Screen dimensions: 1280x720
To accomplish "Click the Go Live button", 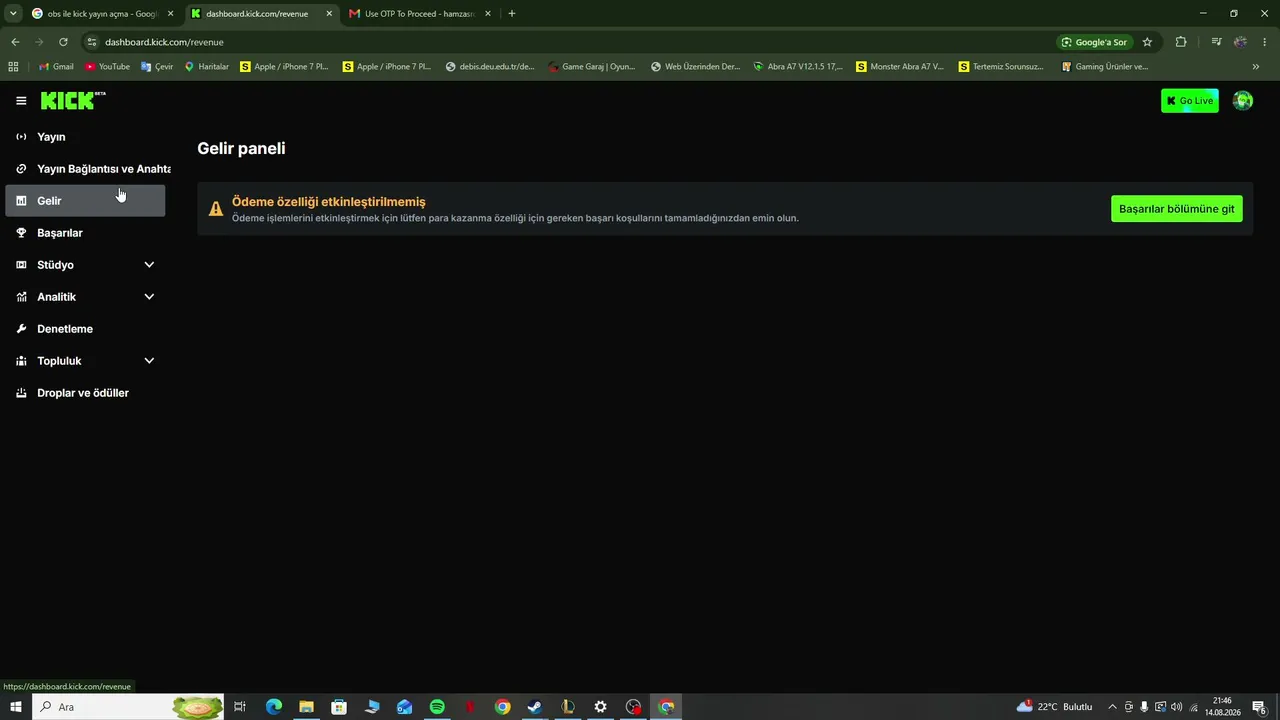I will (1189, 101).
